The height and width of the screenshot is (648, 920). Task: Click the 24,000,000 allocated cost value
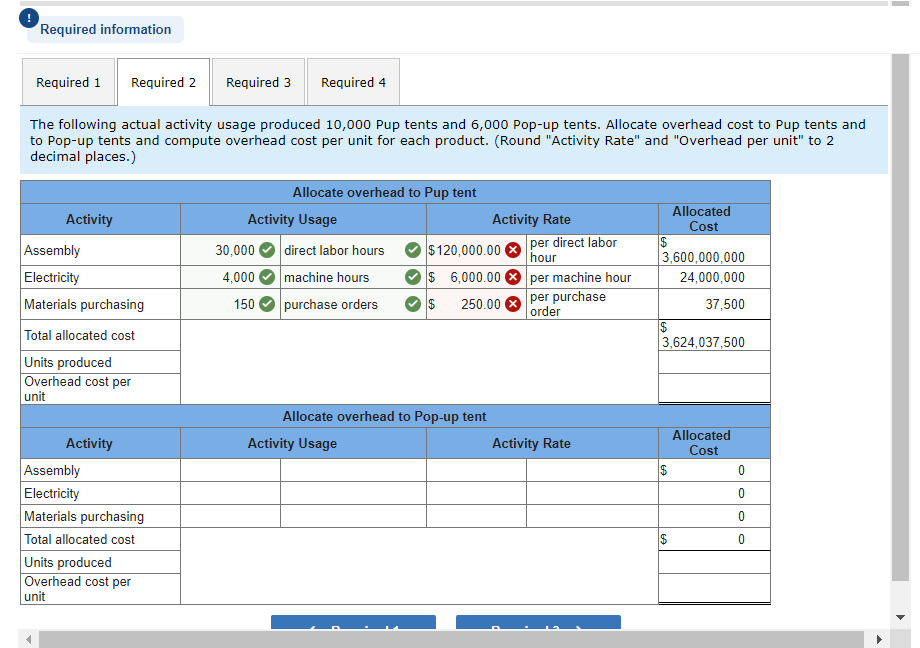click(712, 277)
